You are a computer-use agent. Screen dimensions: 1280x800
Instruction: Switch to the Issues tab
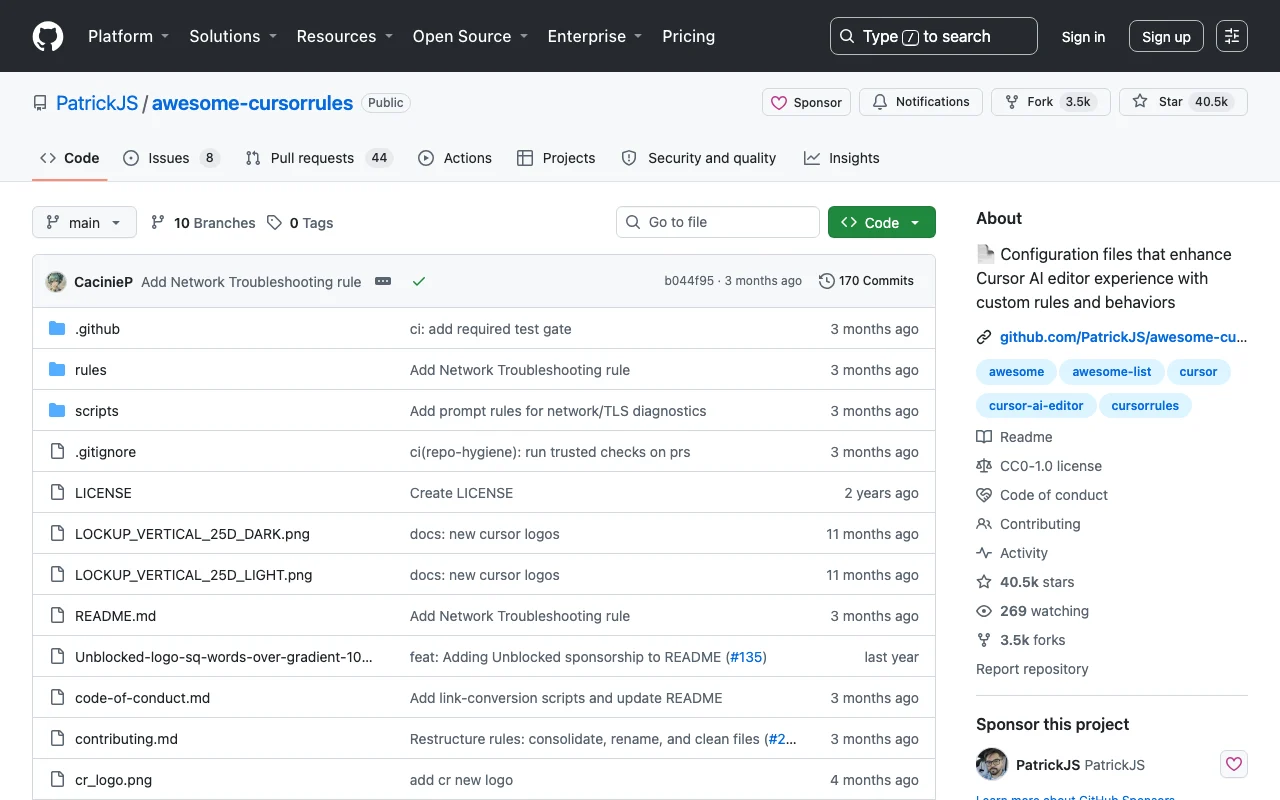pyautogui.click(x=171, y=158)
